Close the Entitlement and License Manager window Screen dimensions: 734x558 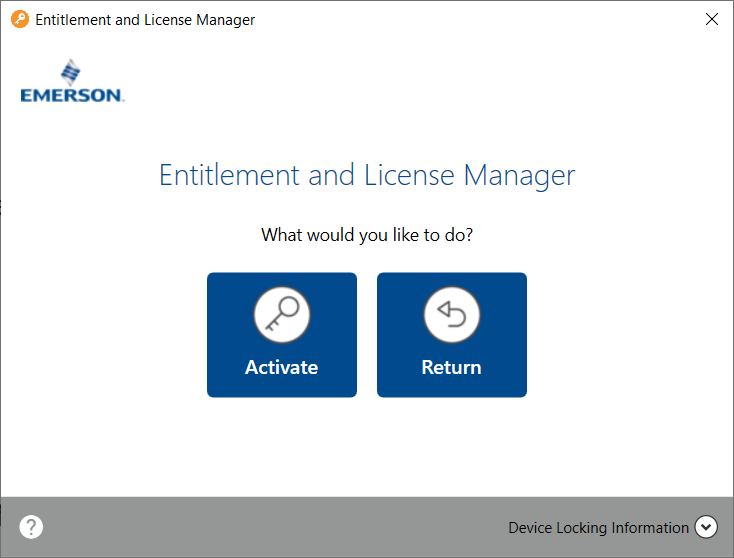712,19
